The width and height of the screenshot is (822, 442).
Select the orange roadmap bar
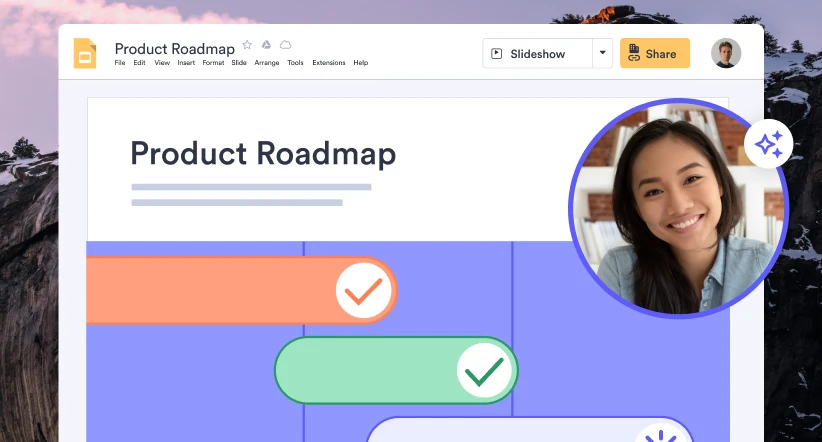(242, 290)
